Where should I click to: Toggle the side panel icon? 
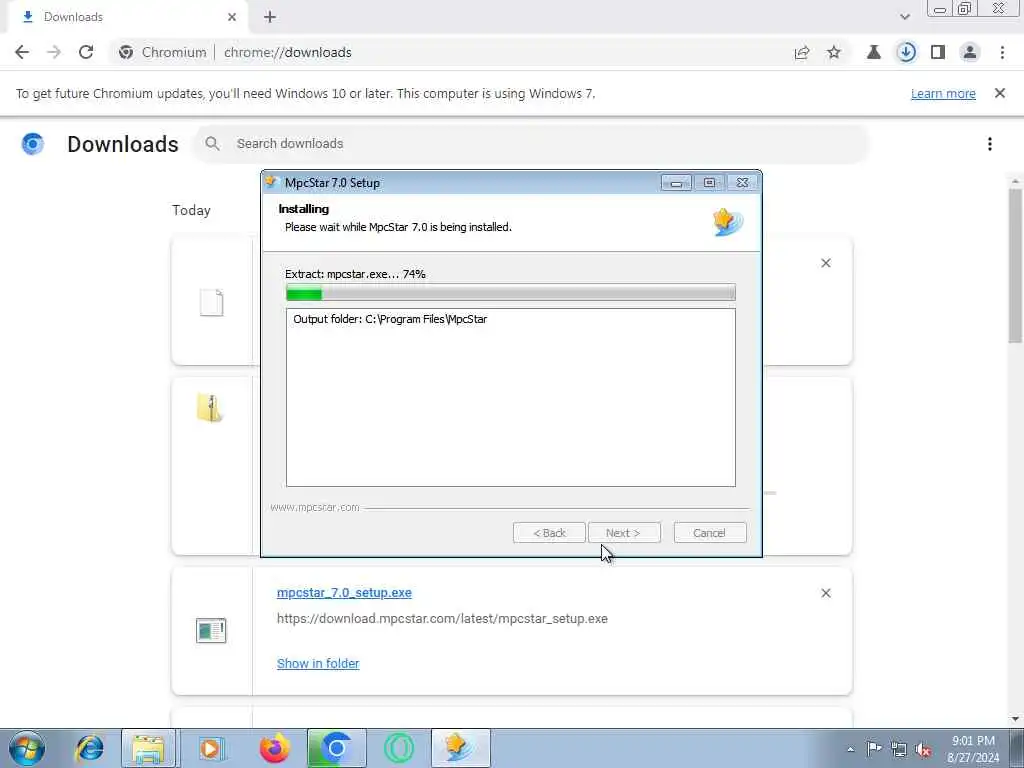pos(938,52)
